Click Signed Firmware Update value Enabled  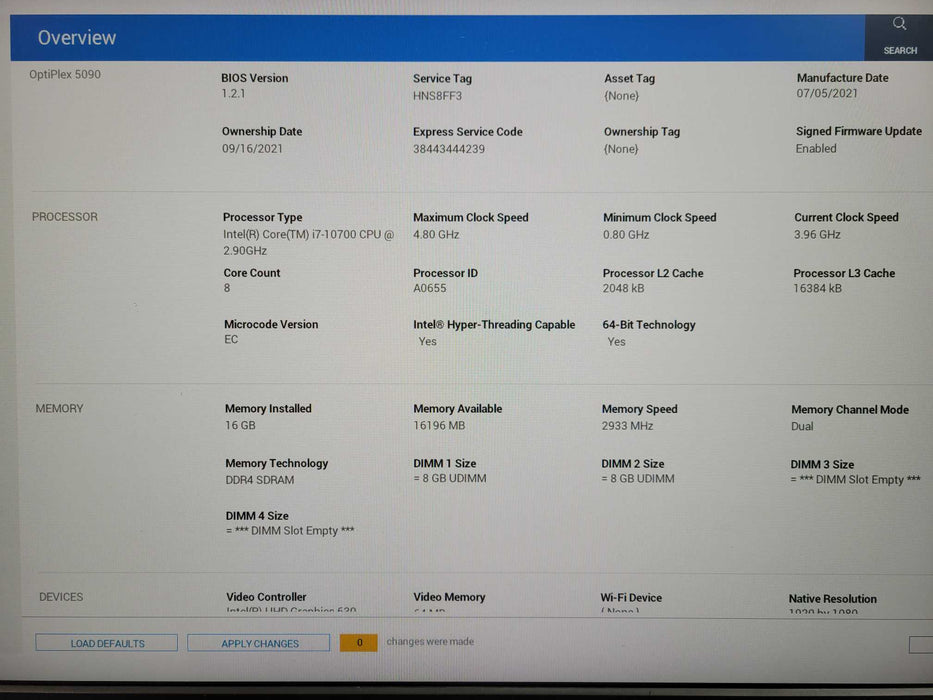(816, 149)
